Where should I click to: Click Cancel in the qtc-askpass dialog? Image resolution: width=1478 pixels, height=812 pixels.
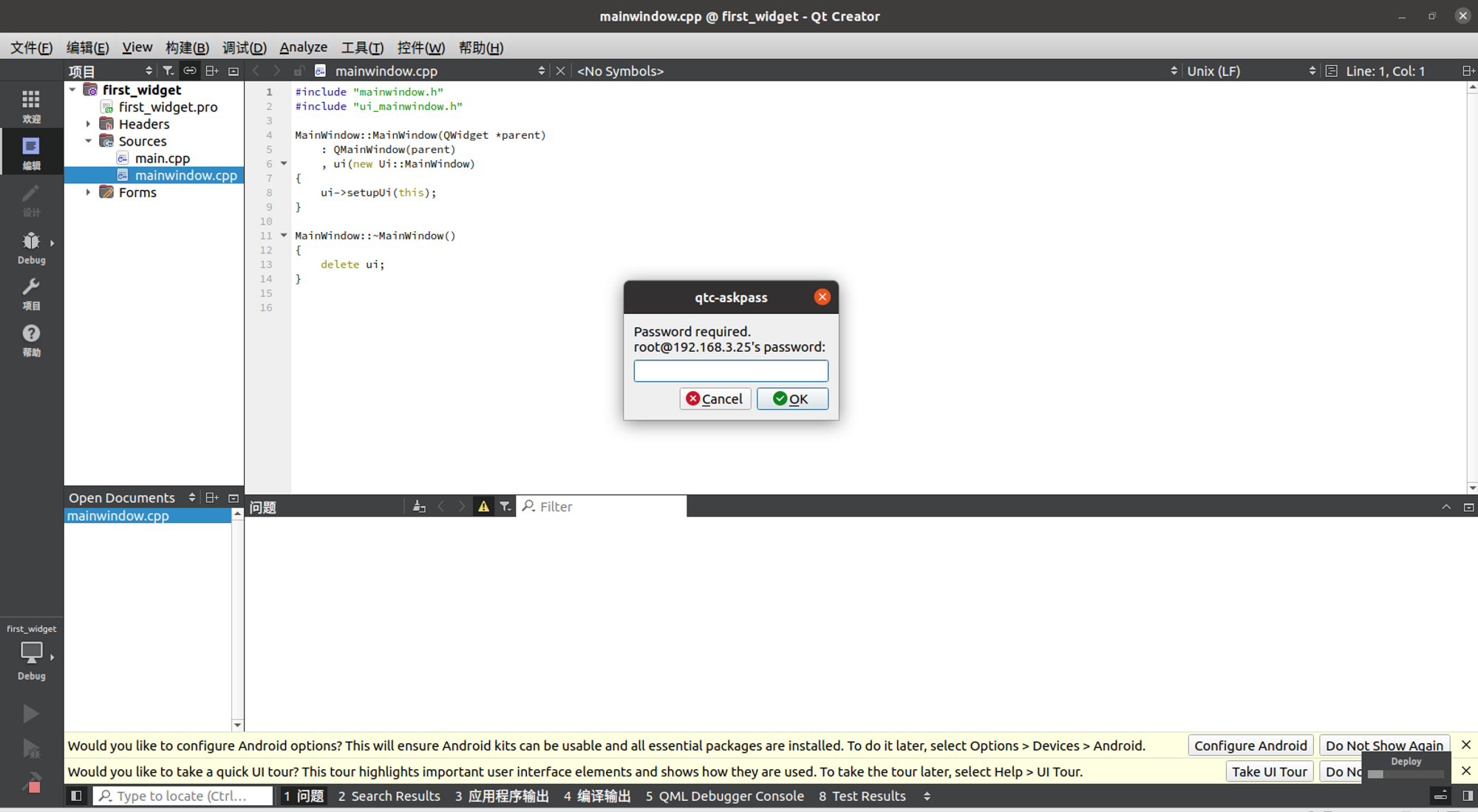pos(715,399)
